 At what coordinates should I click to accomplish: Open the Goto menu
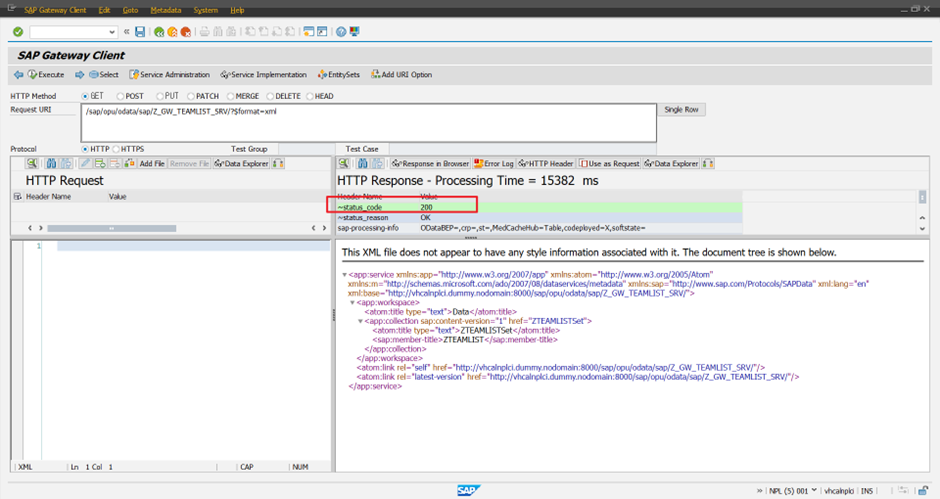(130, 10)
